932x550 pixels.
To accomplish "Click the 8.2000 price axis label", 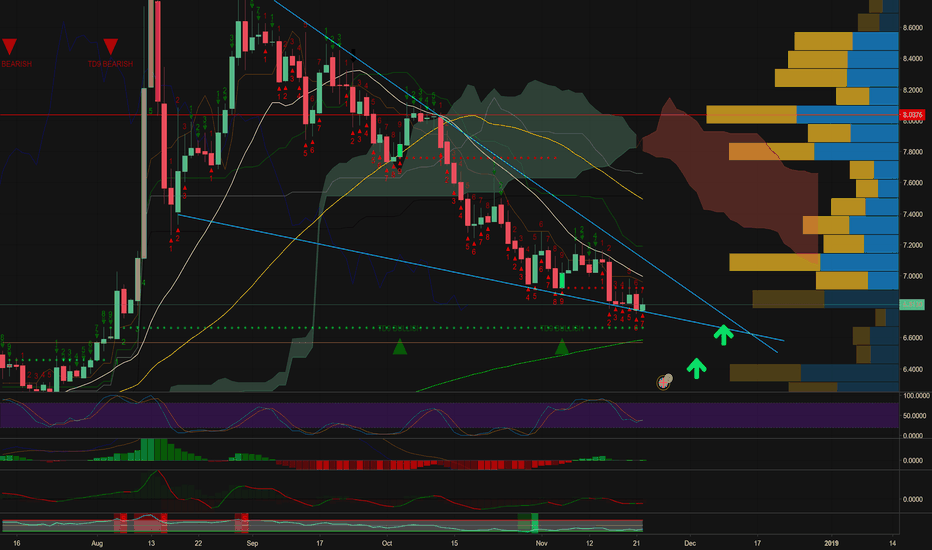I will (x=912, y=90).
